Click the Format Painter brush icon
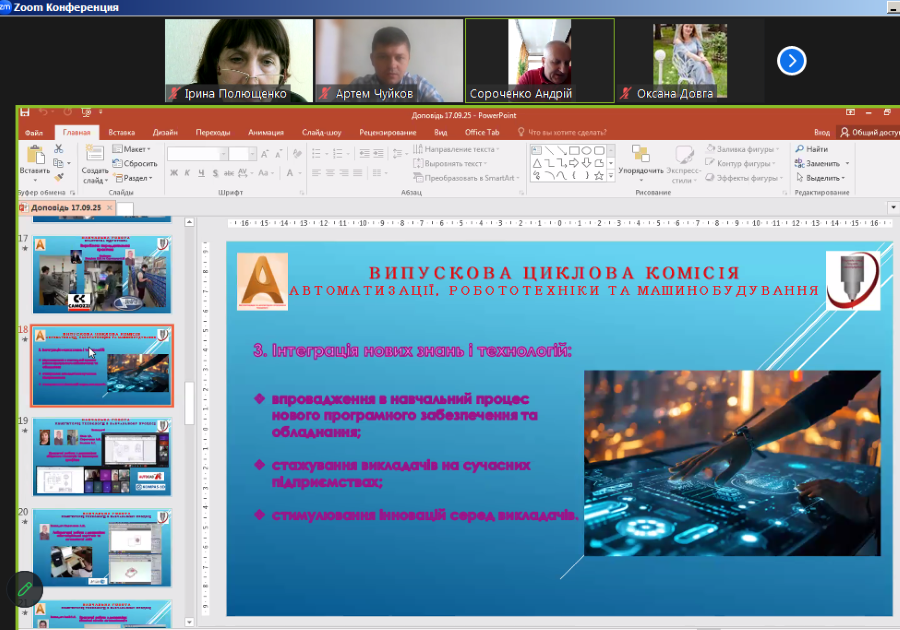The height and width of the screenshot is (630, 900). [58, 177]
